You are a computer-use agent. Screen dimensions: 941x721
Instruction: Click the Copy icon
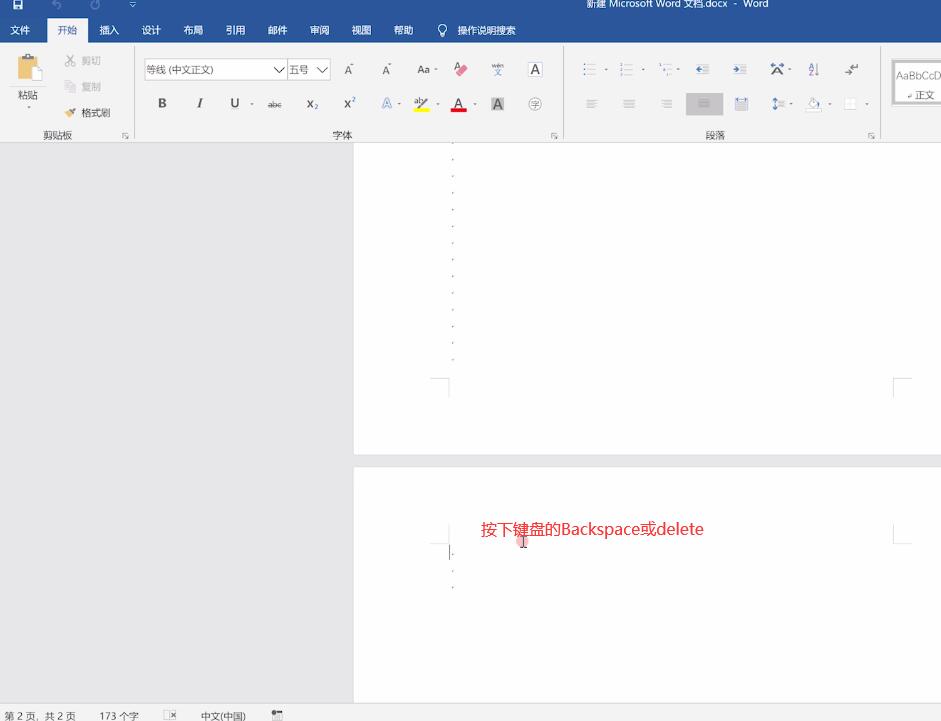pyautogui.click(x=70, y=86)
